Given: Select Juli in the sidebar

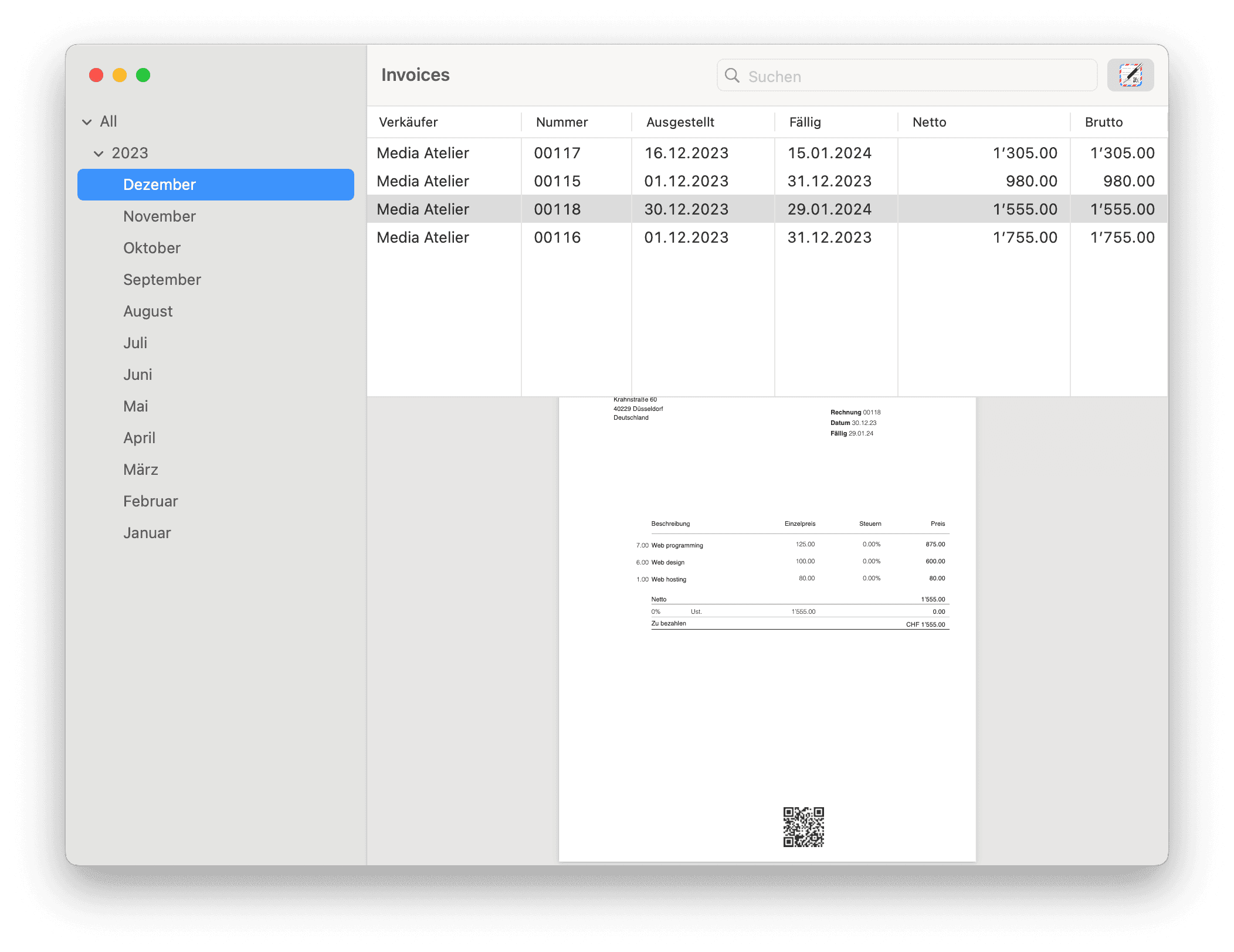Looking at the screenshot, I should 135,342.
